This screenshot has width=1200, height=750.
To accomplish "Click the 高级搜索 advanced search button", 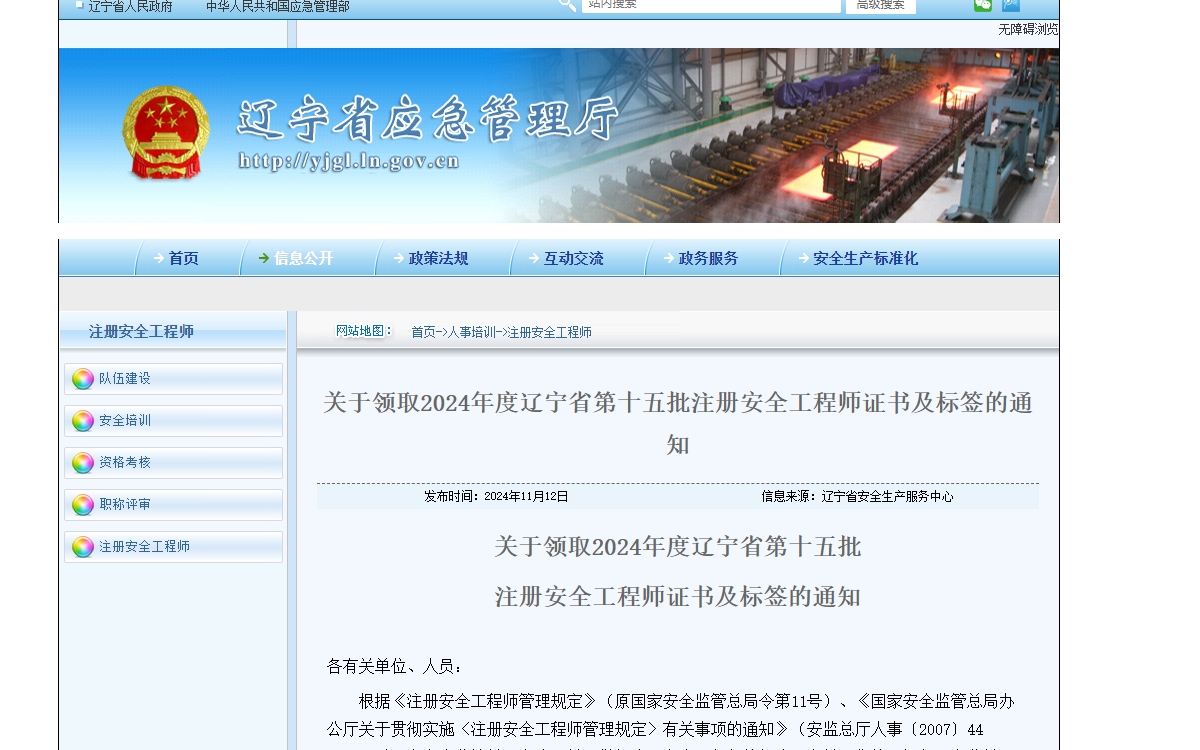I will pos(879,4).
